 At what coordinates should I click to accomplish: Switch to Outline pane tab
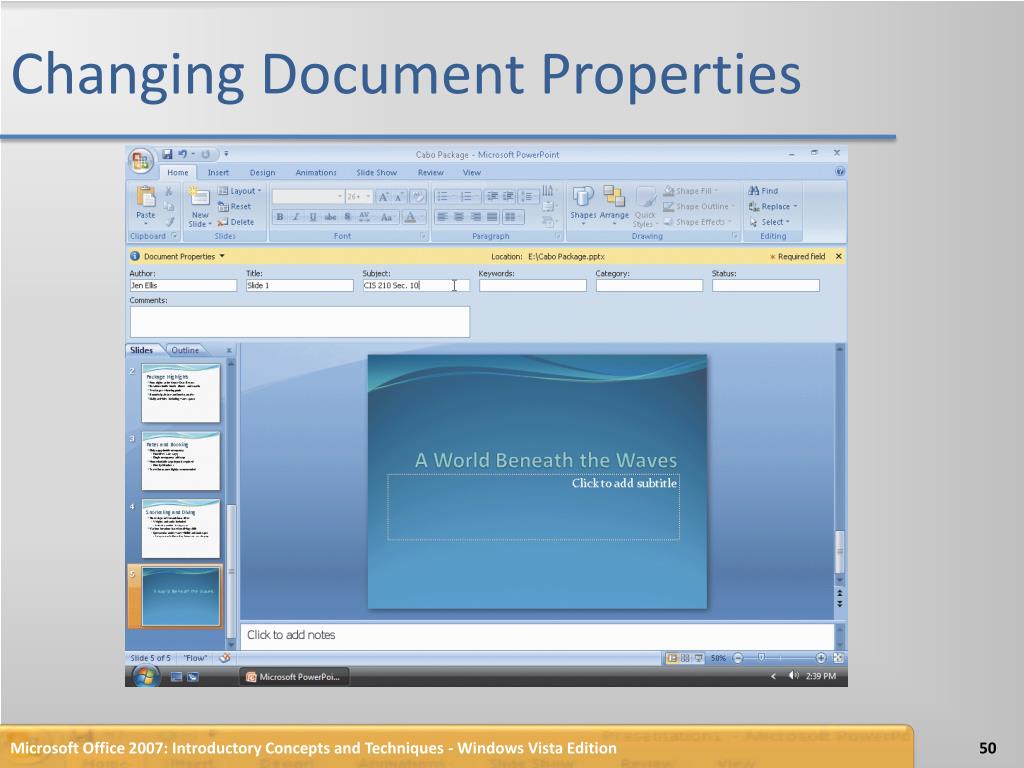coord(185,350)
